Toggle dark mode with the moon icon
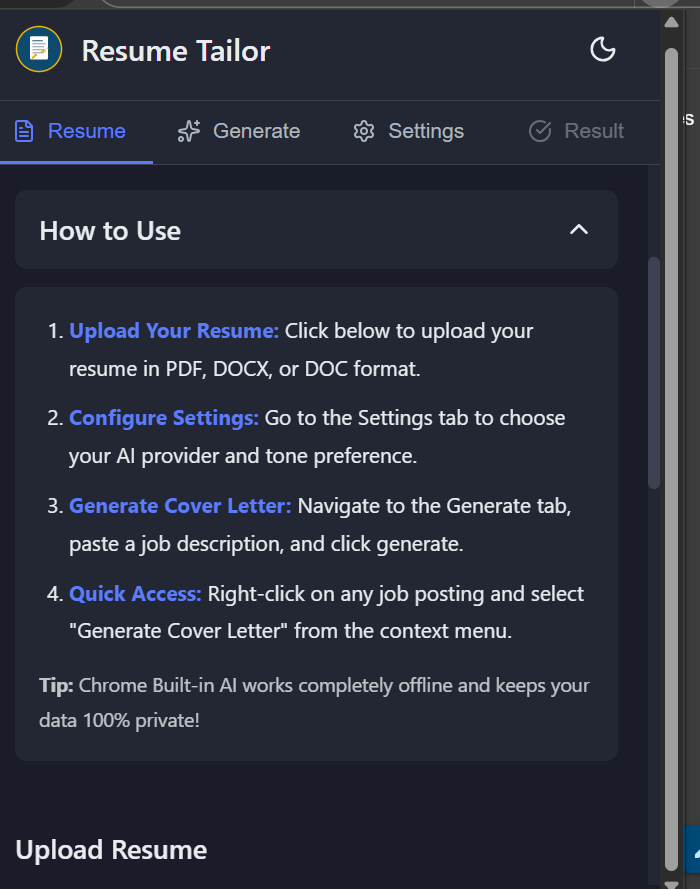 603,49
